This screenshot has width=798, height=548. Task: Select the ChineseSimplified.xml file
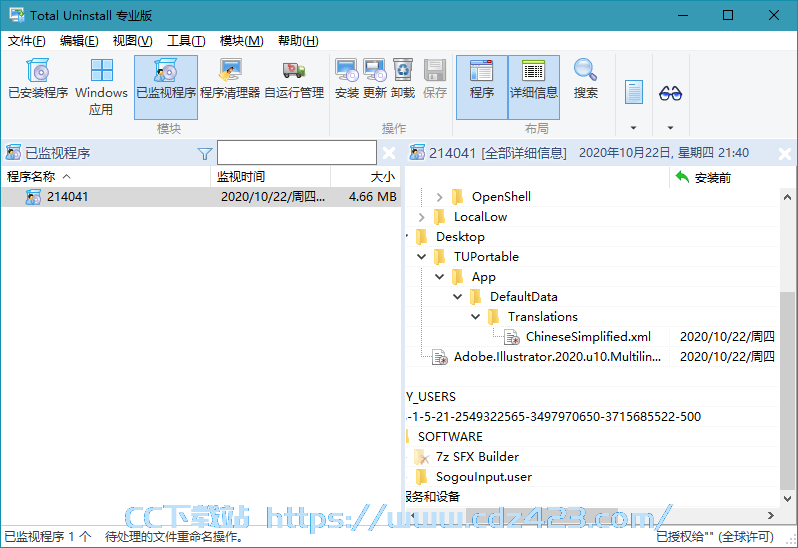[588, 336]
